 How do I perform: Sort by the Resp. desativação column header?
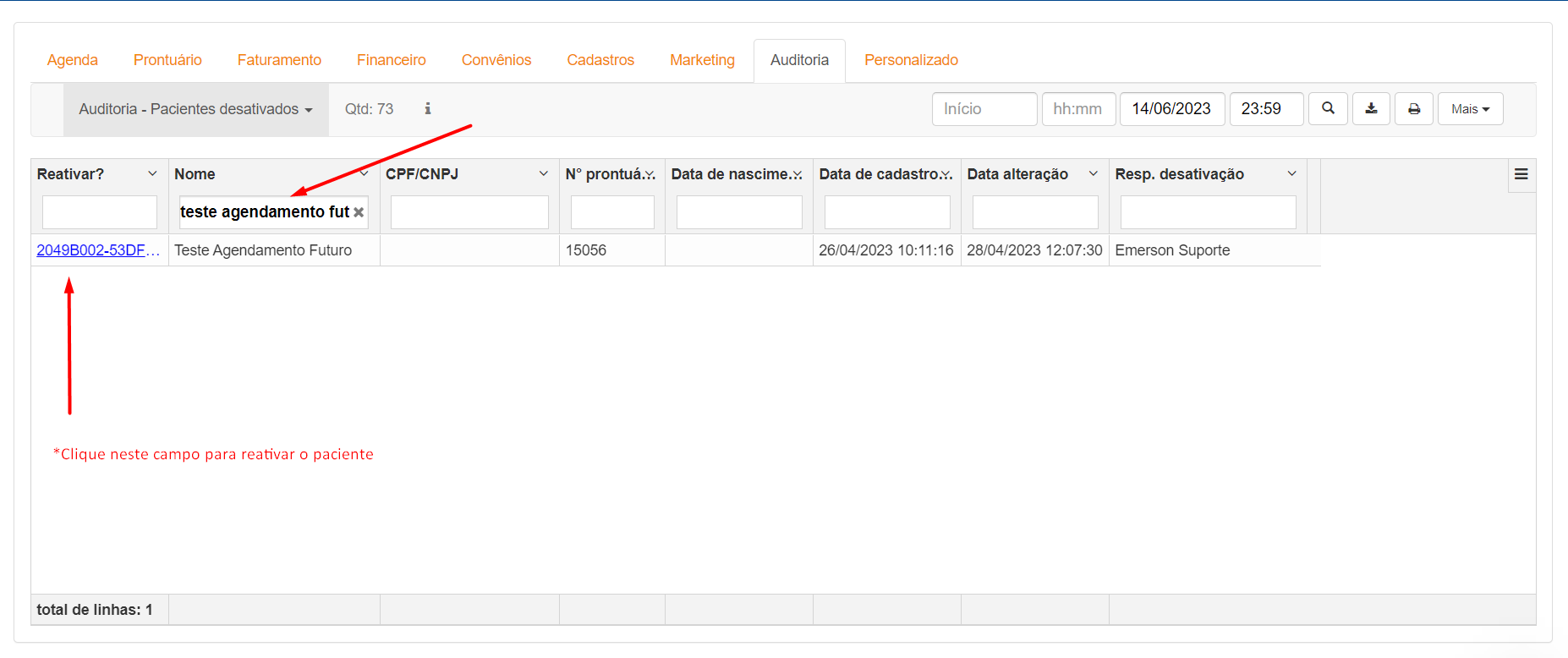coord(1180,174)
